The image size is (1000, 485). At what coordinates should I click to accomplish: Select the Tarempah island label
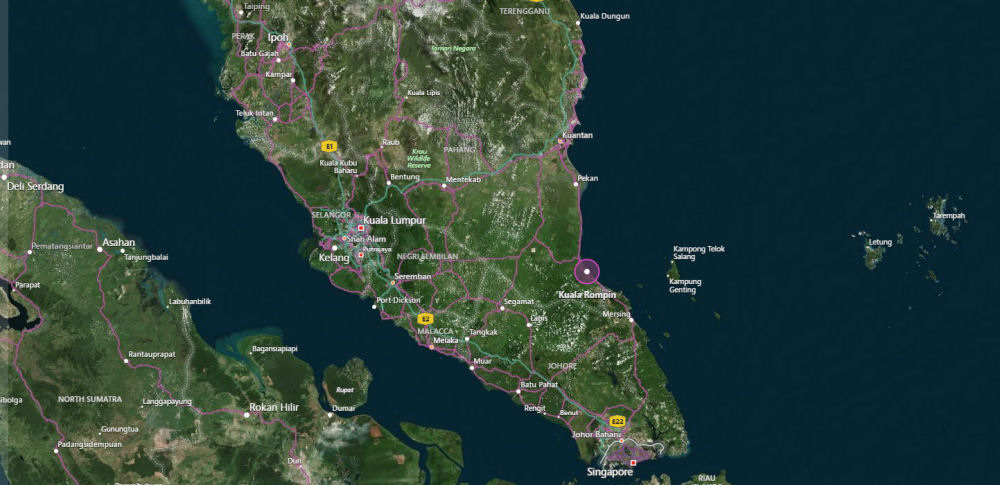point(948,216)
